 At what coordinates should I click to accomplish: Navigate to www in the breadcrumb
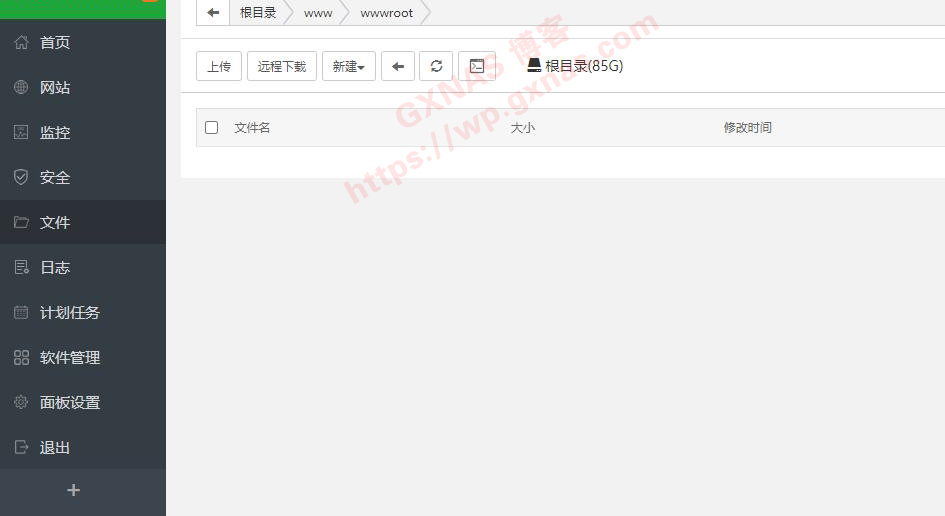[318, 13]
